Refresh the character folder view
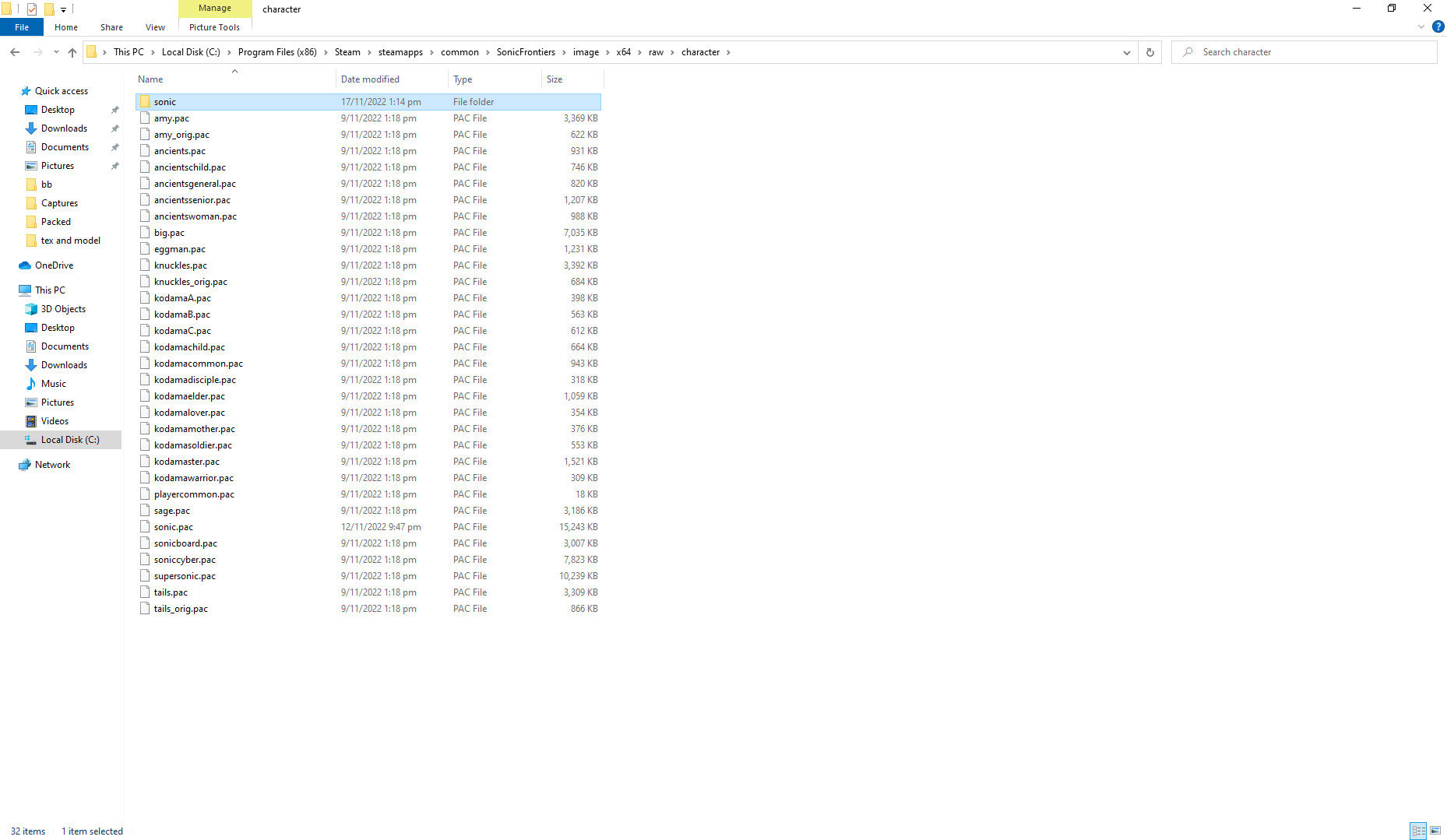Image resolution: width=1447 pixels, height=840 pixels. coord(1150,52)
